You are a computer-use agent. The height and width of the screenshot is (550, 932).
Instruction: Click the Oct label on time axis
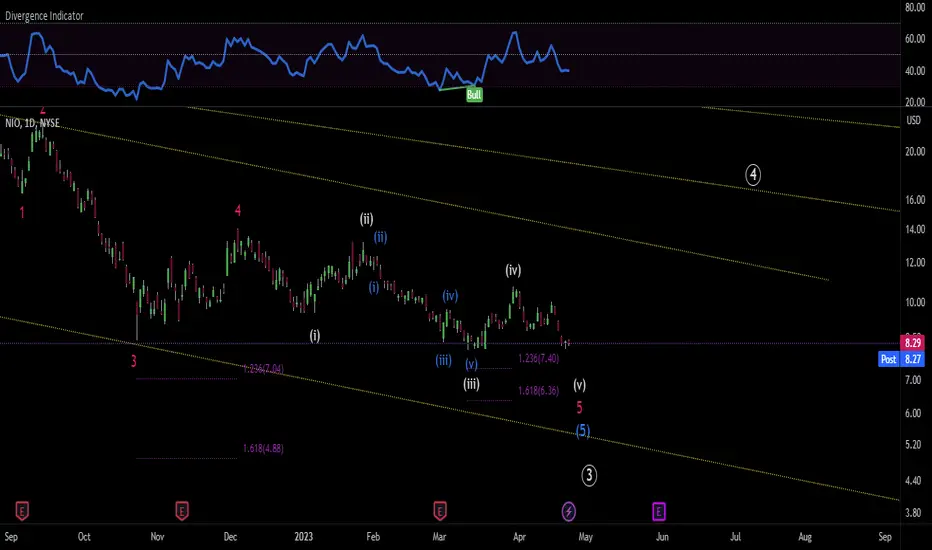84,536
